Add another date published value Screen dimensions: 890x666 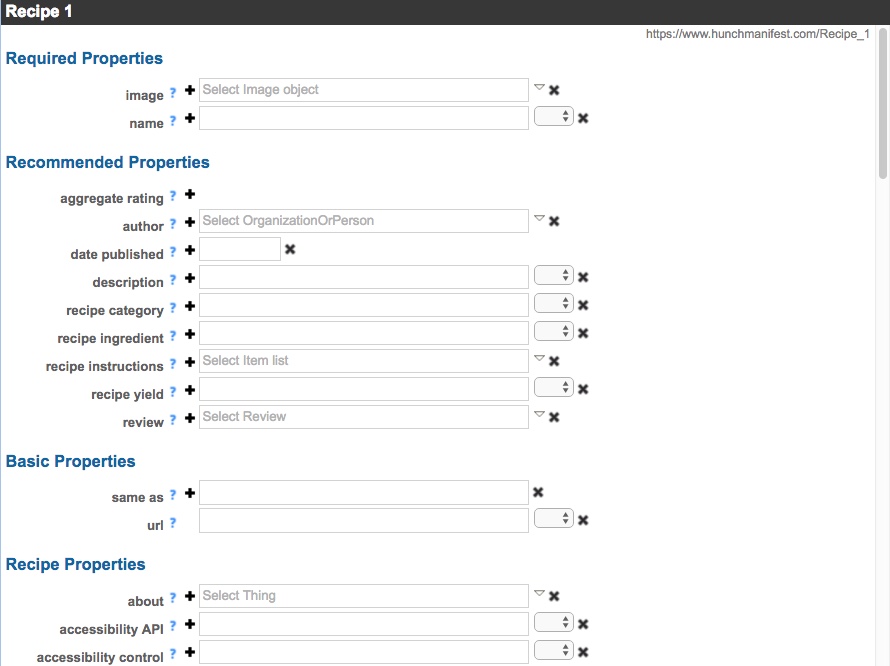click(x=190, y=250)
